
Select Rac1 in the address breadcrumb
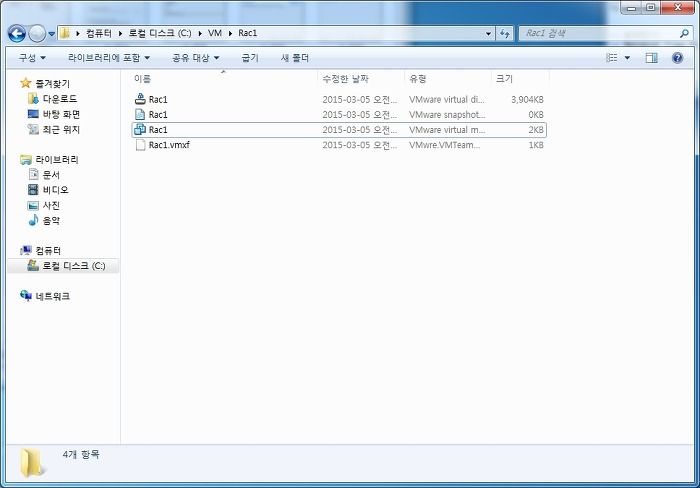tap(248, 33)
